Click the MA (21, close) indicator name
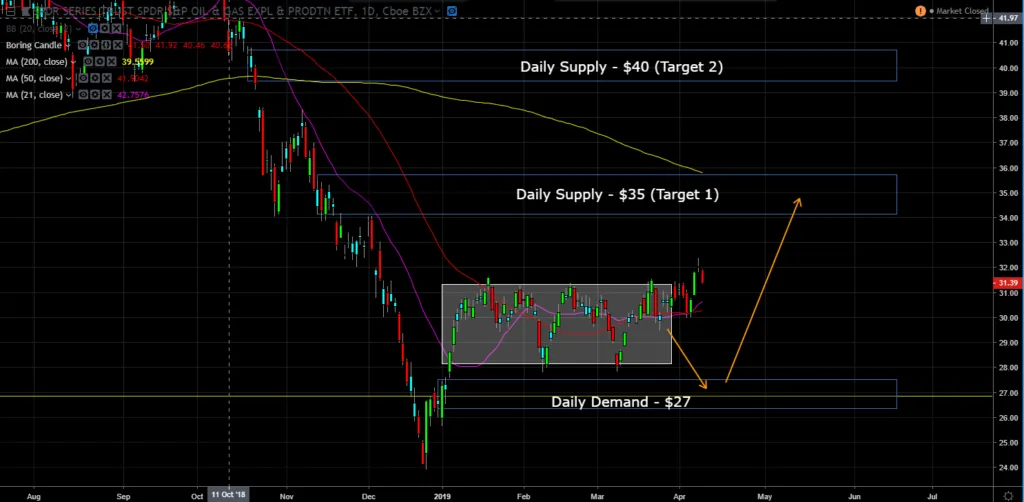 coord(34,95)
